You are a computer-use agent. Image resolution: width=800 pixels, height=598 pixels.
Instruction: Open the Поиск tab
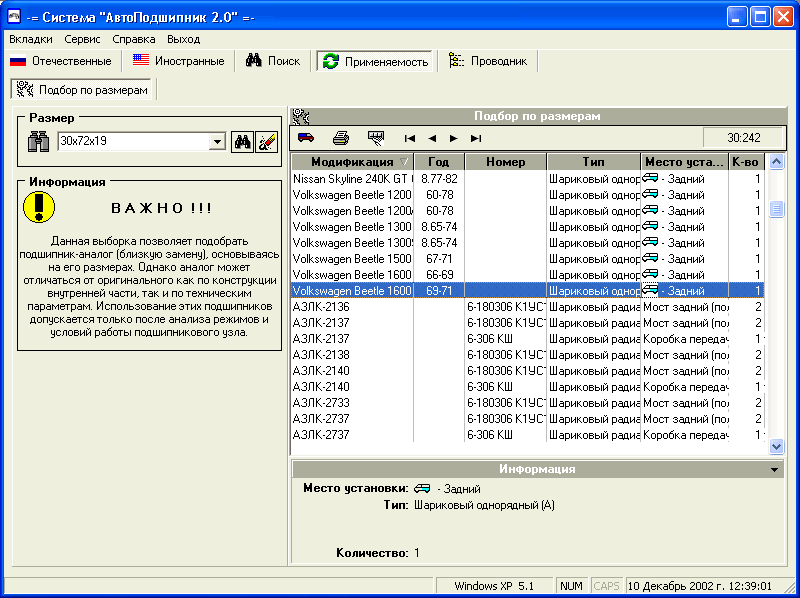(x=273, y=61)
